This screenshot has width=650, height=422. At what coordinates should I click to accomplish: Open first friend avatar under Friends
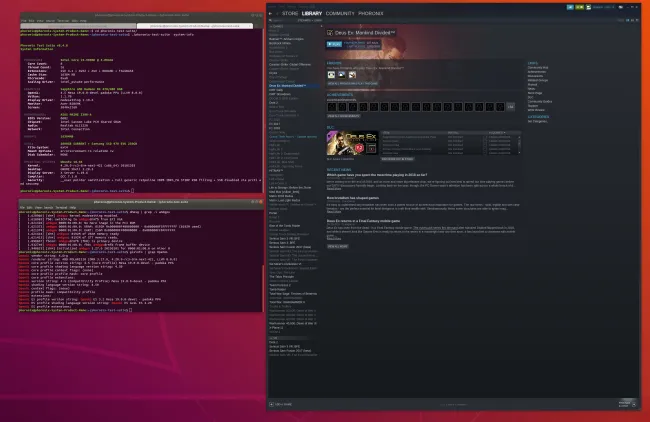[x=331, y=75]
